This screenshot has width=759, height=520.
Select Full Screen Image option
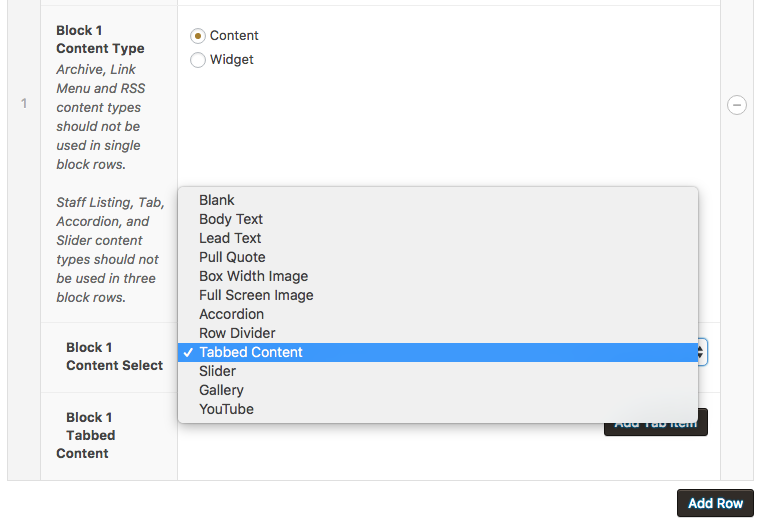point(438,295)
